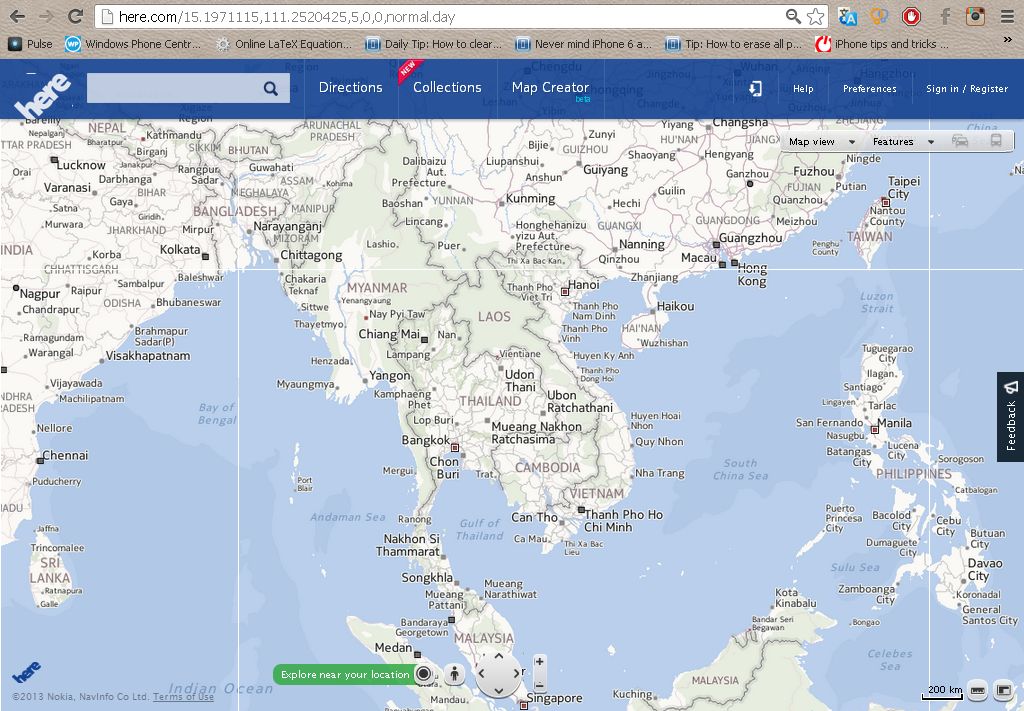Open Online LaTeX Equation bookmark
1024x711 pixels.
(285, 44)
